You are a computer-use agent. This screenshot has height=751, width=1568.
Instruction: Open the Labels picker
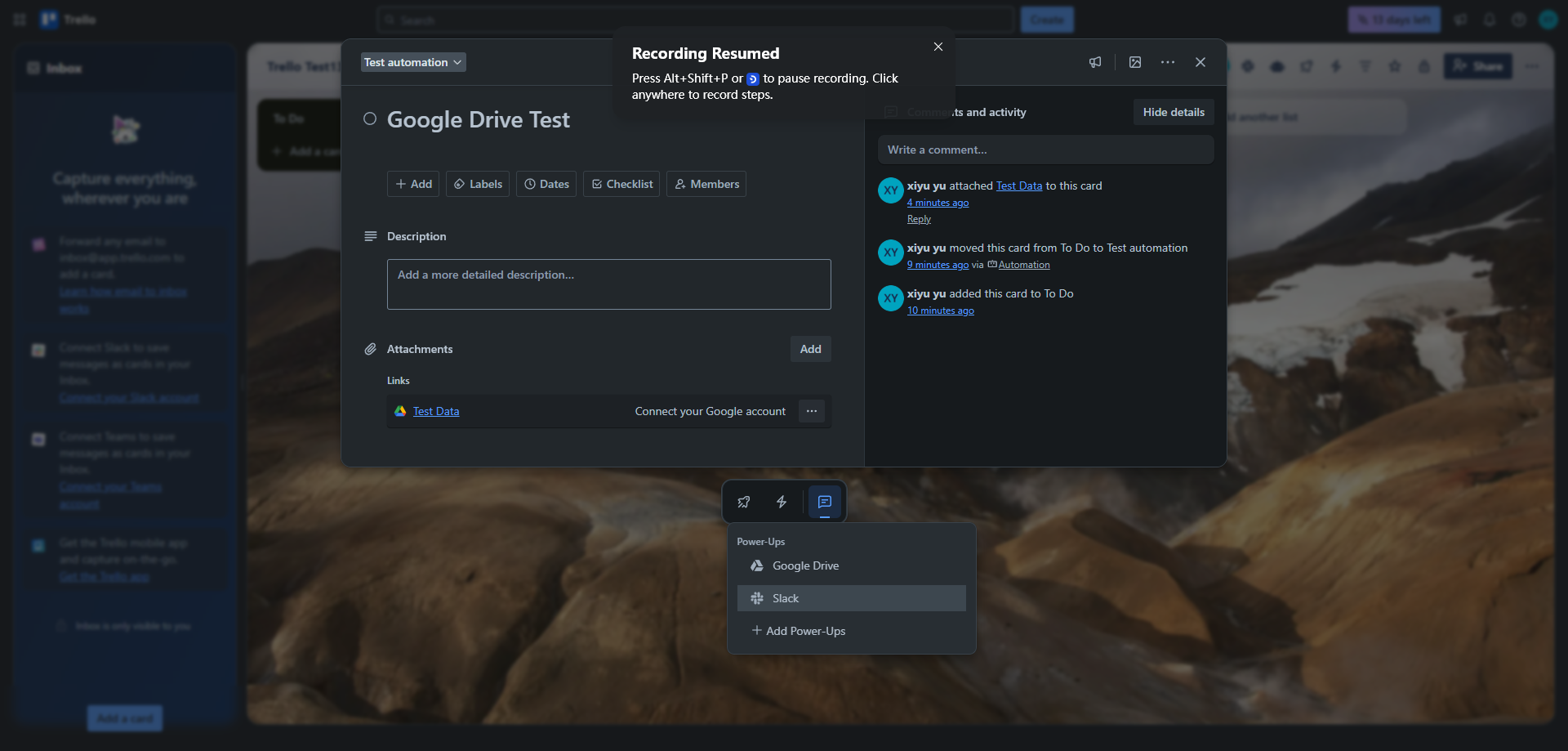478,184
